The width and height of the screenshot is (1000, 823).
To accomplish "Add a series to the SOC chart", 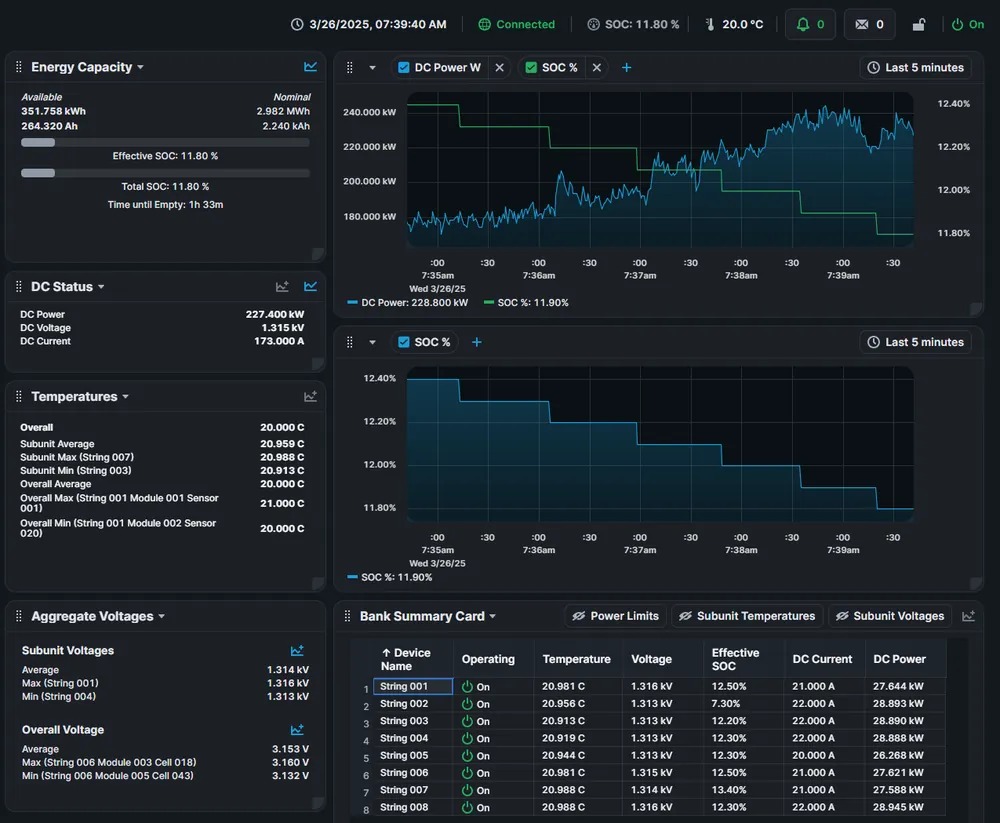I will (476, 342).
